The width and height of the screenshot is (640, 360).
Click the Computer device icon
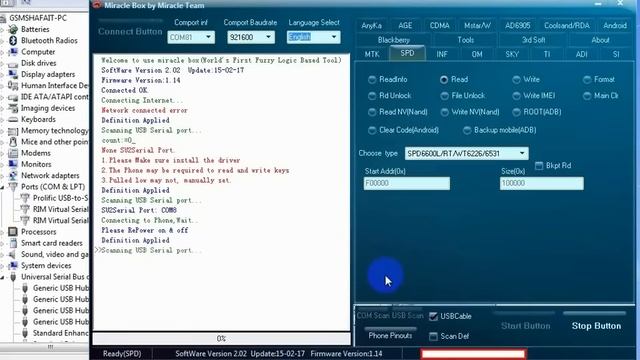(13, 52)
